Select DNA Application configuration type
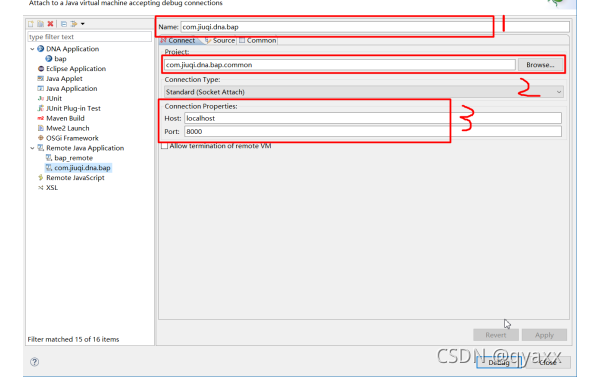This screenshot has width=592, height=388. tap(72, 49)
